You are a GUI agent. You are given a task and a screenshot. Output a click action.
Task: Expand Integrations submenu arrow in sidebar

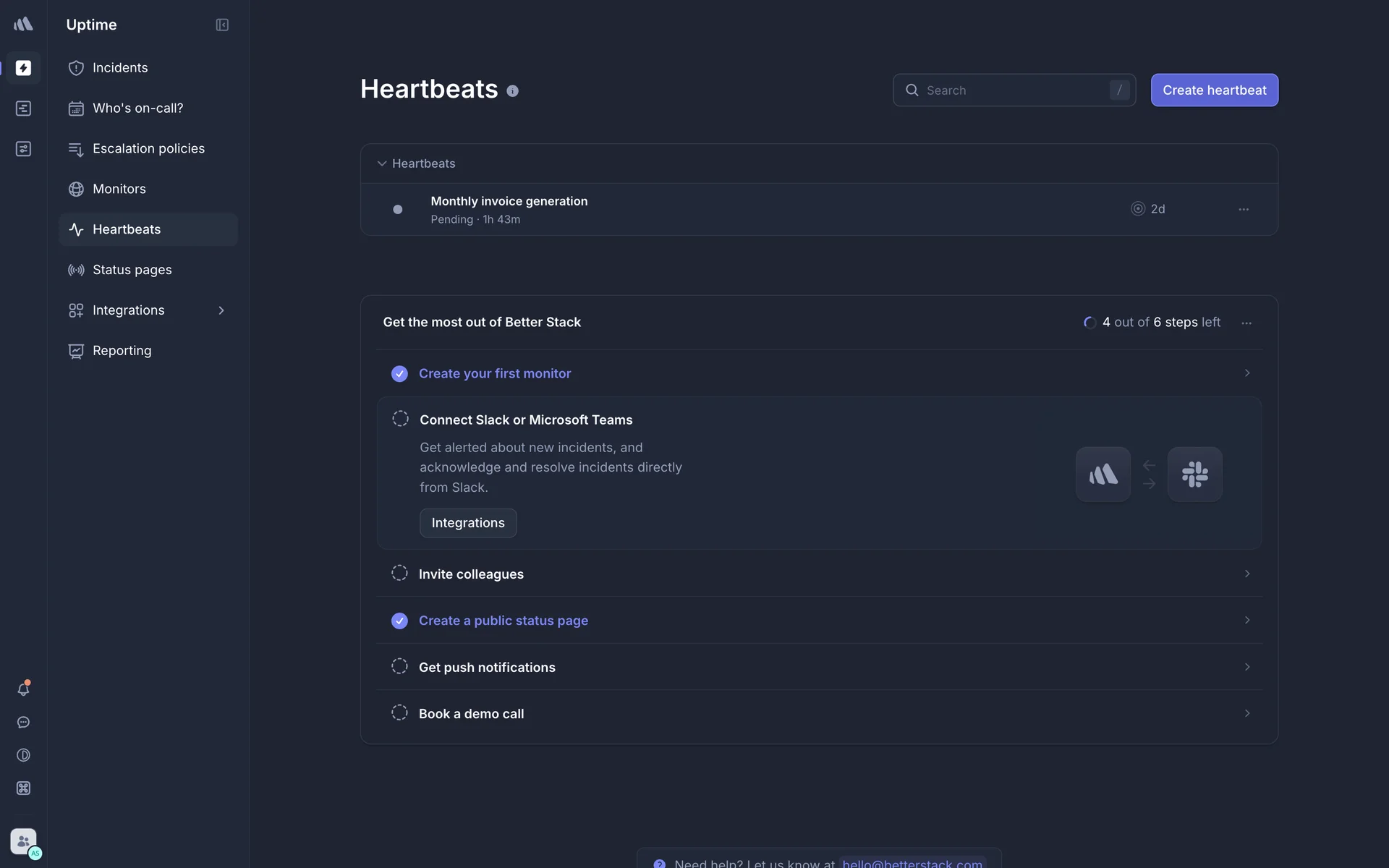click(221, 310)
